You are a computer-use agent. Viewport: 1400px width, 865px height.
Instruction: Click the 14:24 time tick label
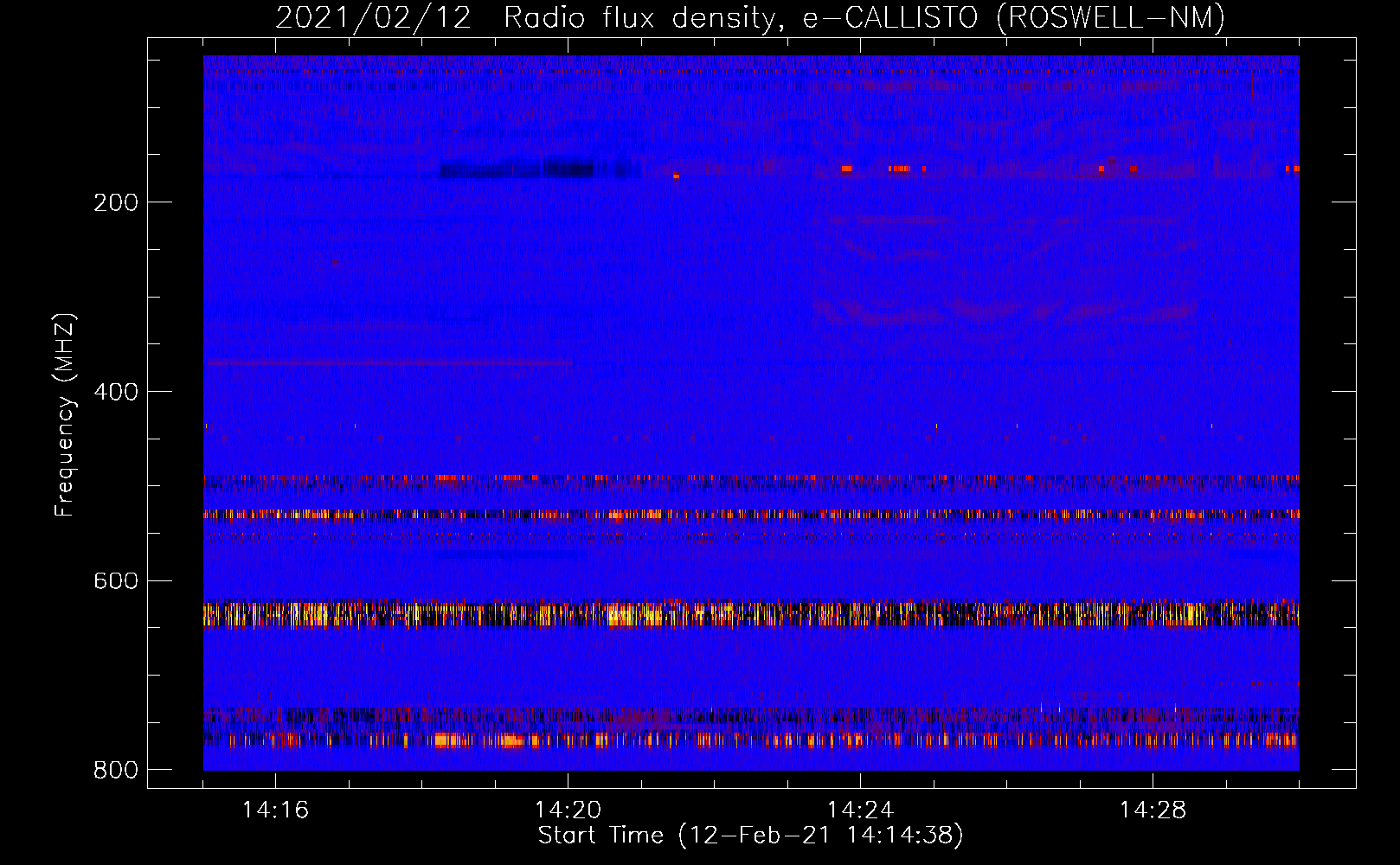coord(860,811)
